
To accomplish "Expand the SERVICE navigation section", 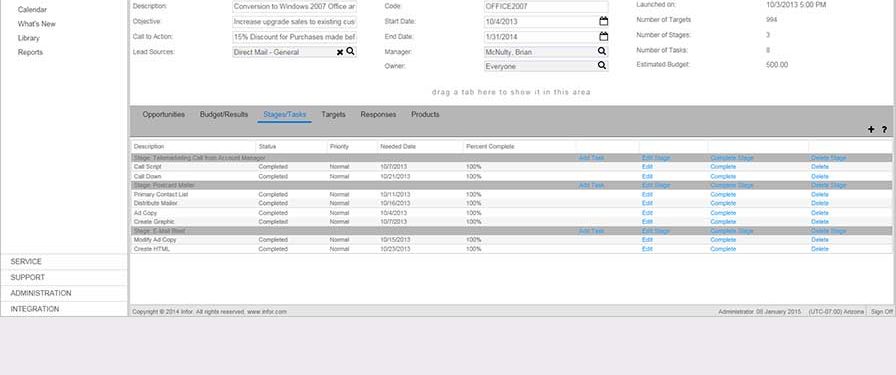I will coord(64,262).
